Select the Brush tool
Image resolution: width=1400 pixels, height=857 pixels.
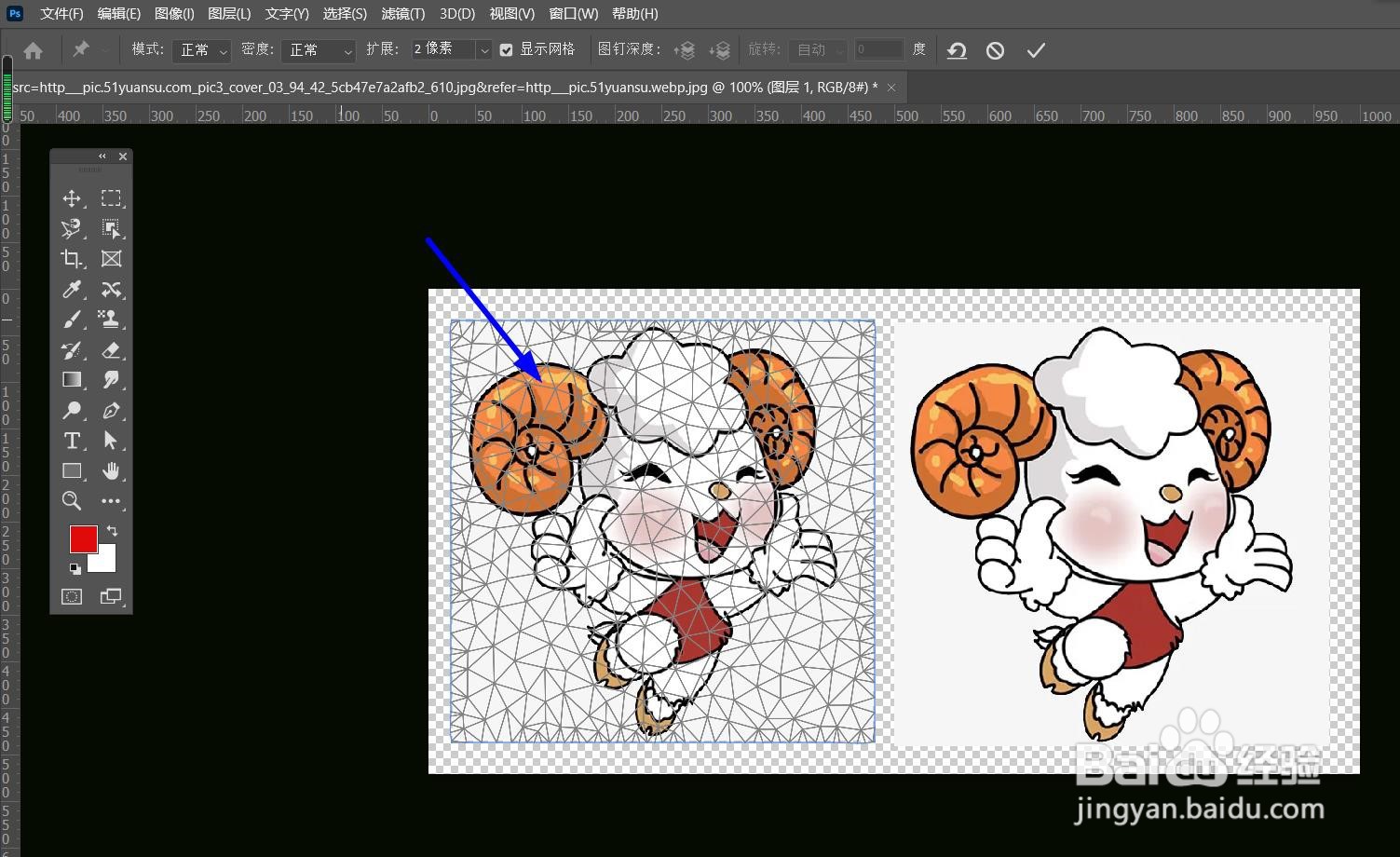72,320
